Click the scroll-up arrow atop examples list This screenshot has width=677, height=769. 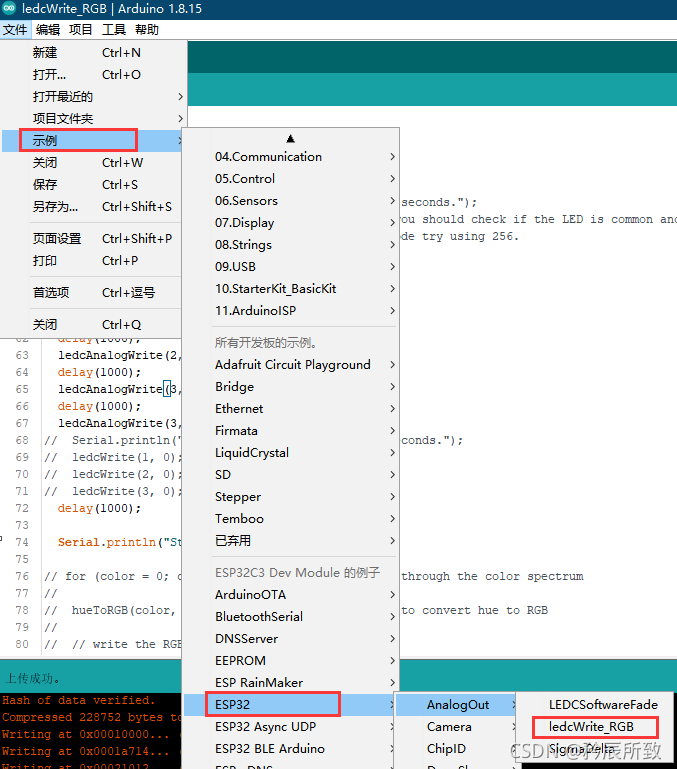pyautogui.click(x=290, y=139)
